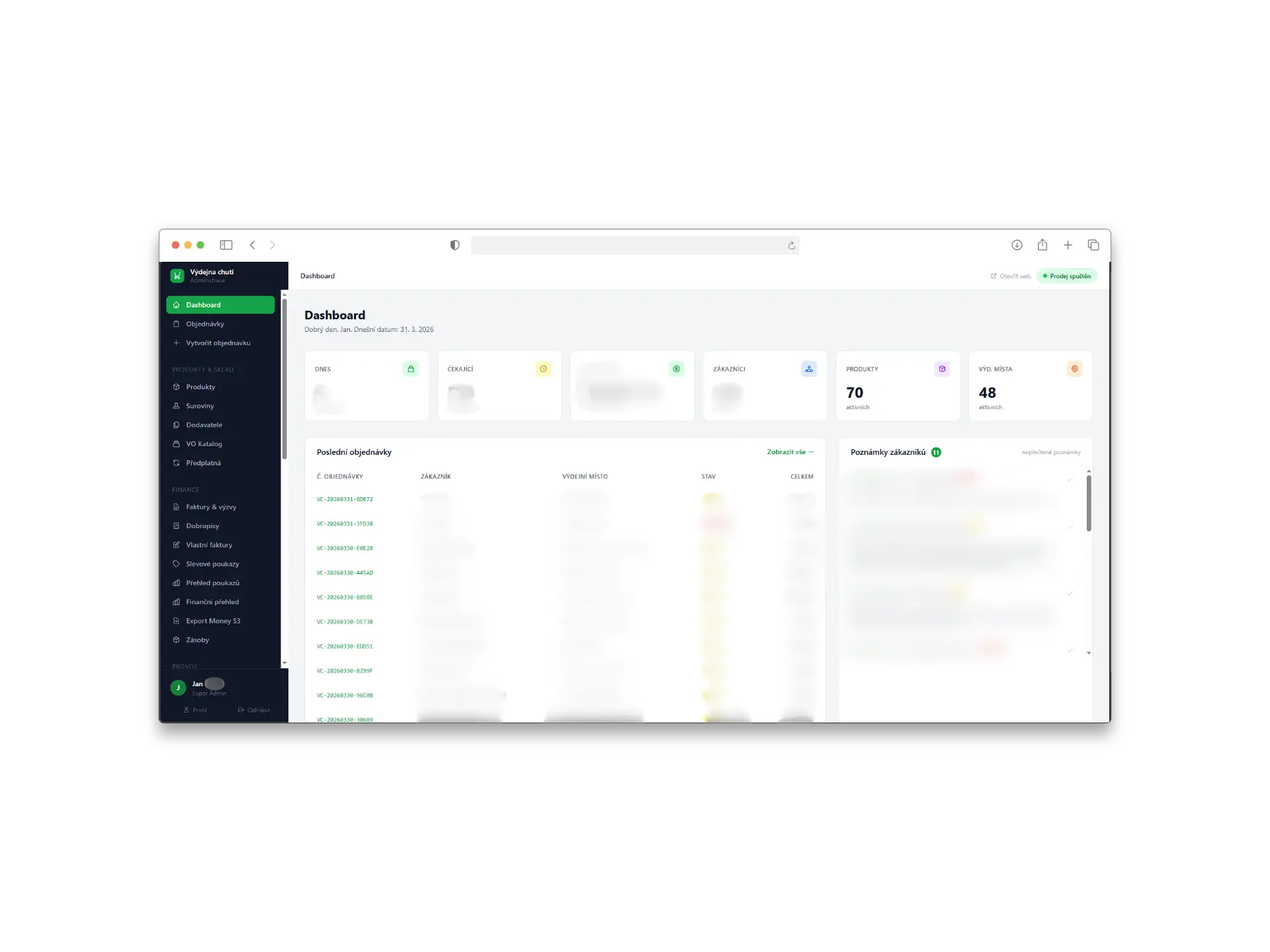The height and width of the screenshot is (952, 1270).
Task: Show the browser tab overview icon
Action: [x=1093, y=245]
